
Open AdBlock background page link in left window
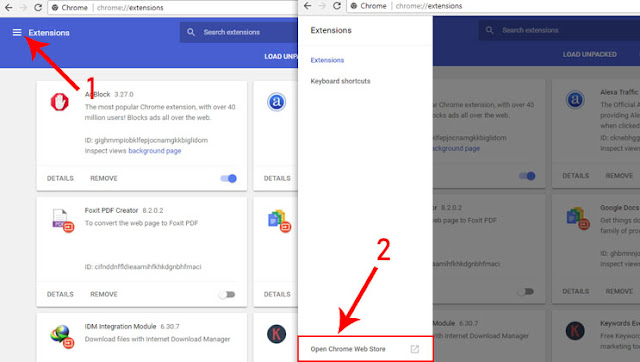click(155, 151)
